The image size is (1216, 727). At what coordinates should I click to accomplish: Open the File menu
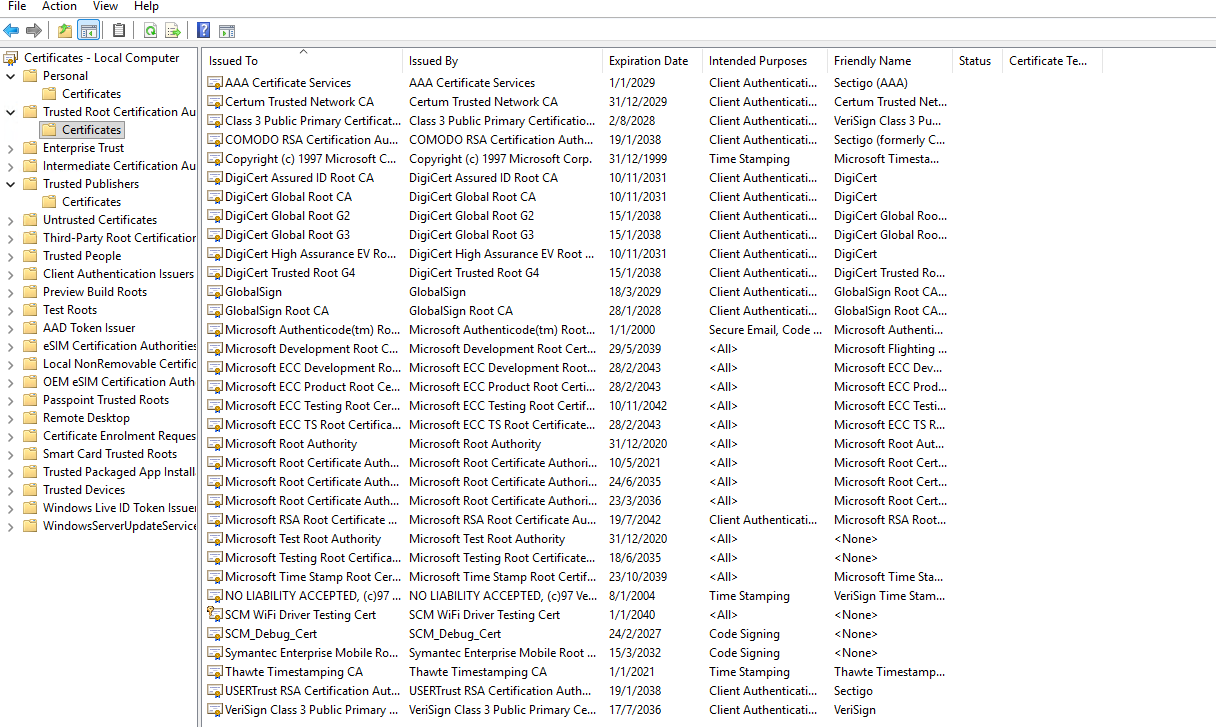click(17, 6)
